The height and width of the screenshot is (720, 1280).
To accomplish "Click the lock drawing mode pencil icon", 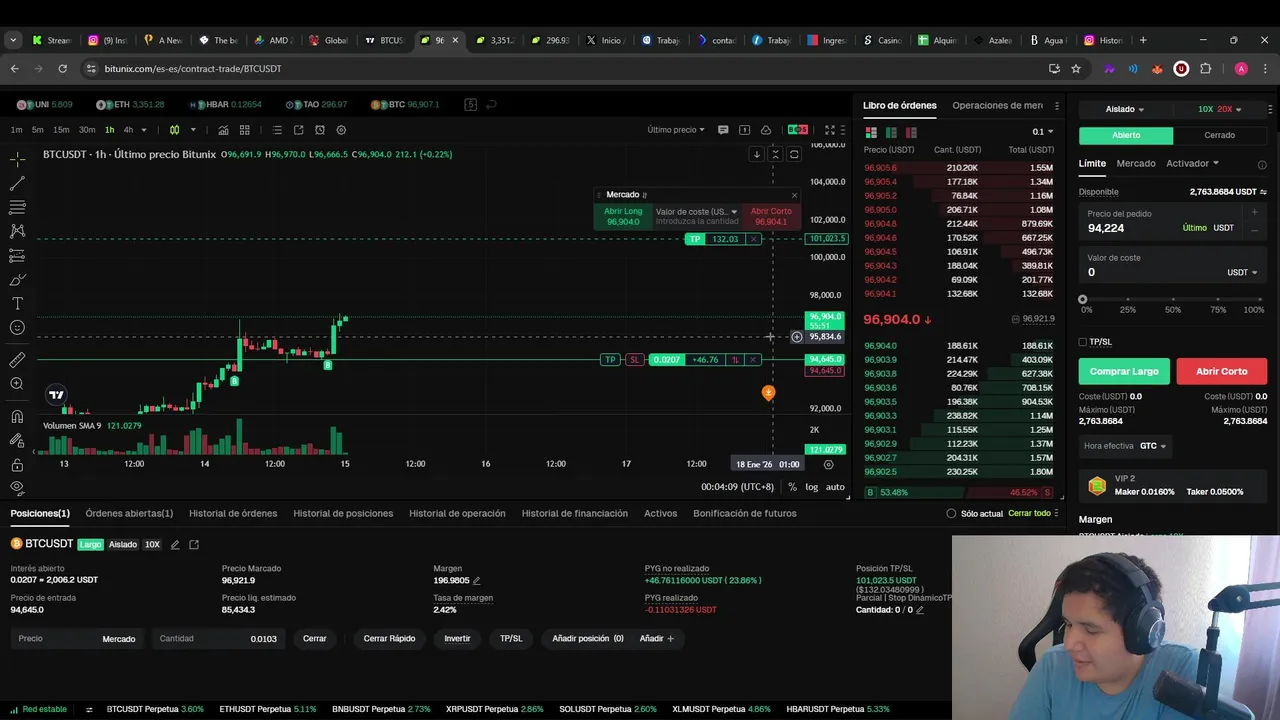I will click(17, 440).
